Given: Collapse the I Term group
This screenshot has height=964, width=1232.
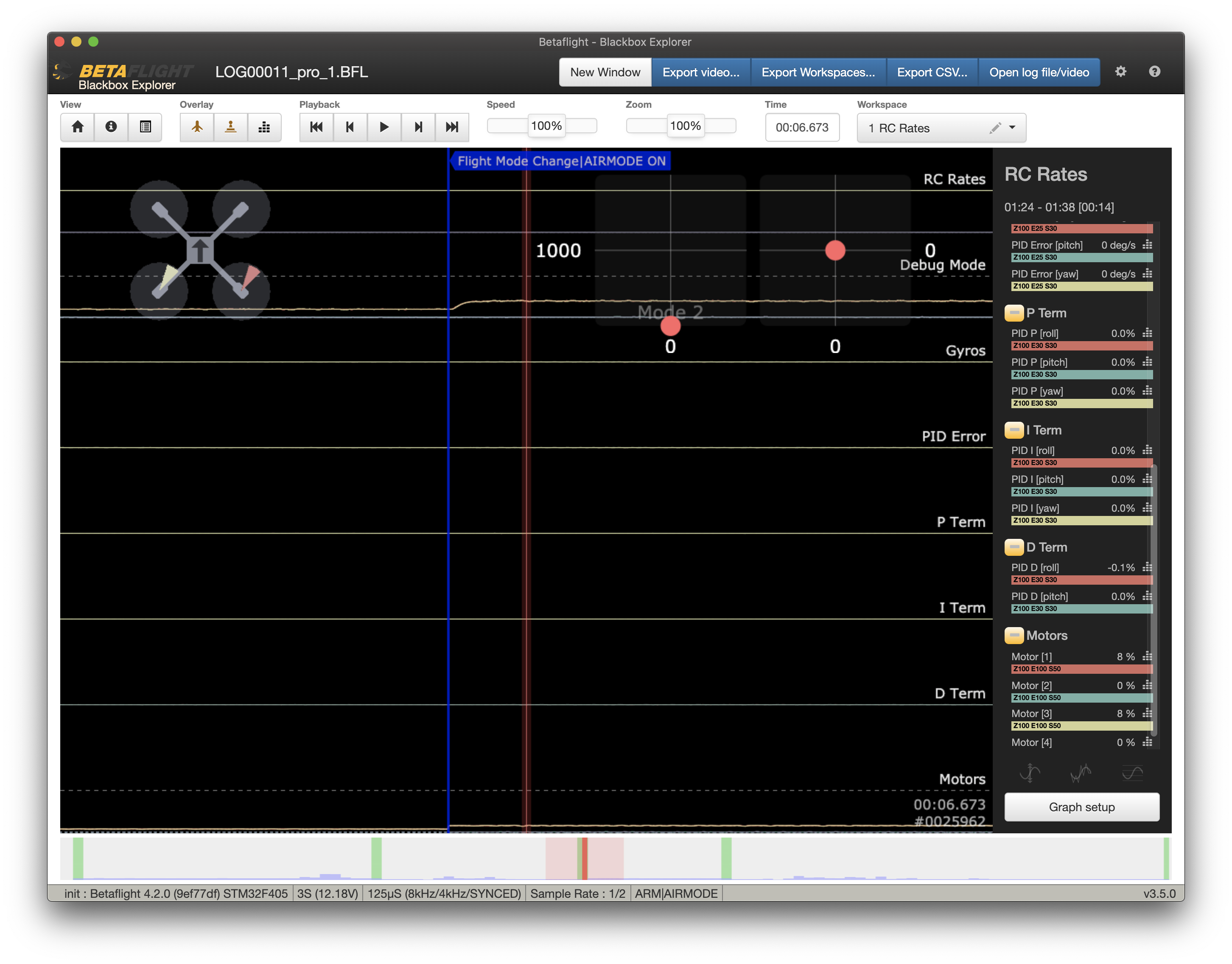Looking at the screenshot, I should click(1015, 429).
